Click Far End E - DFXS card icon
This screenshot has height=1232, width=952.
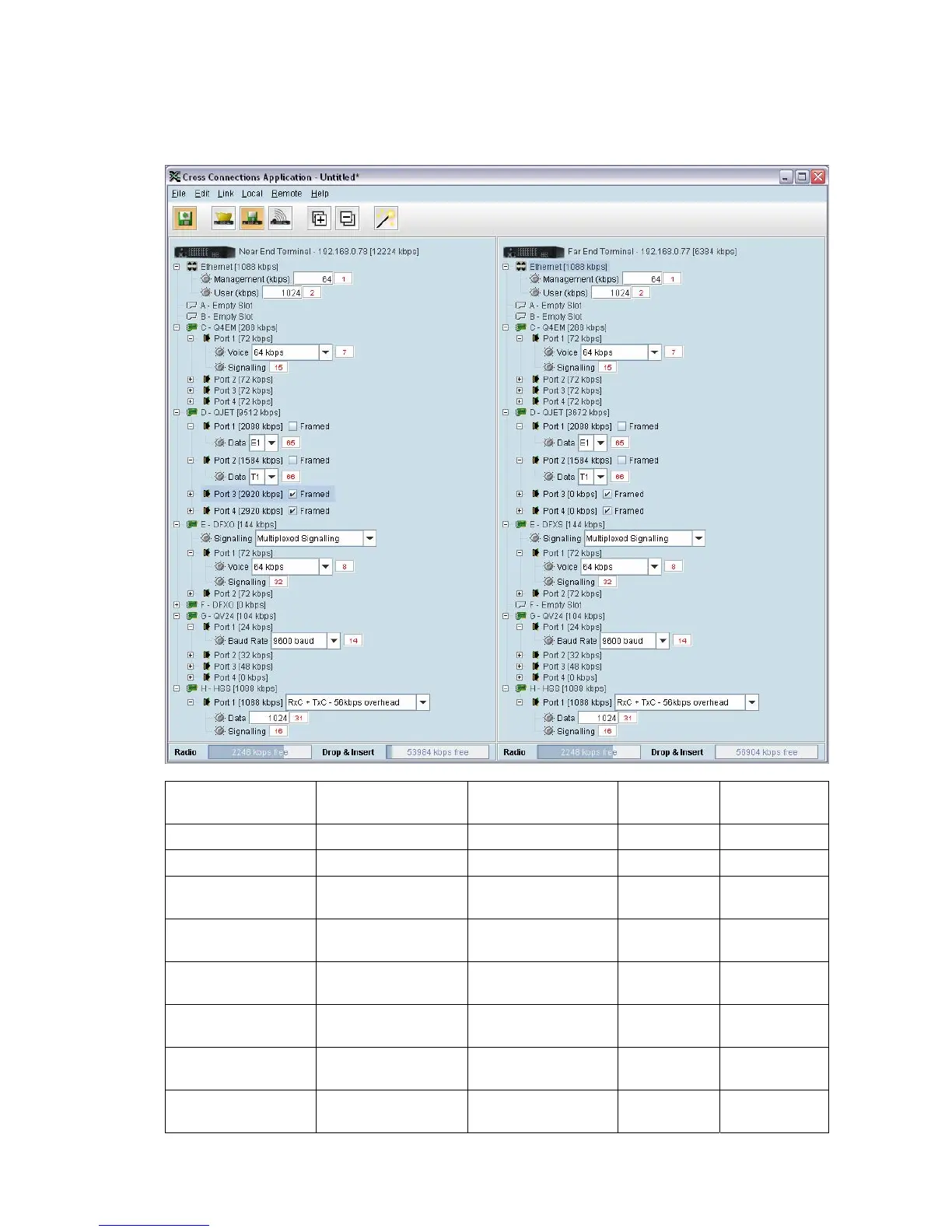coord(521,524)
